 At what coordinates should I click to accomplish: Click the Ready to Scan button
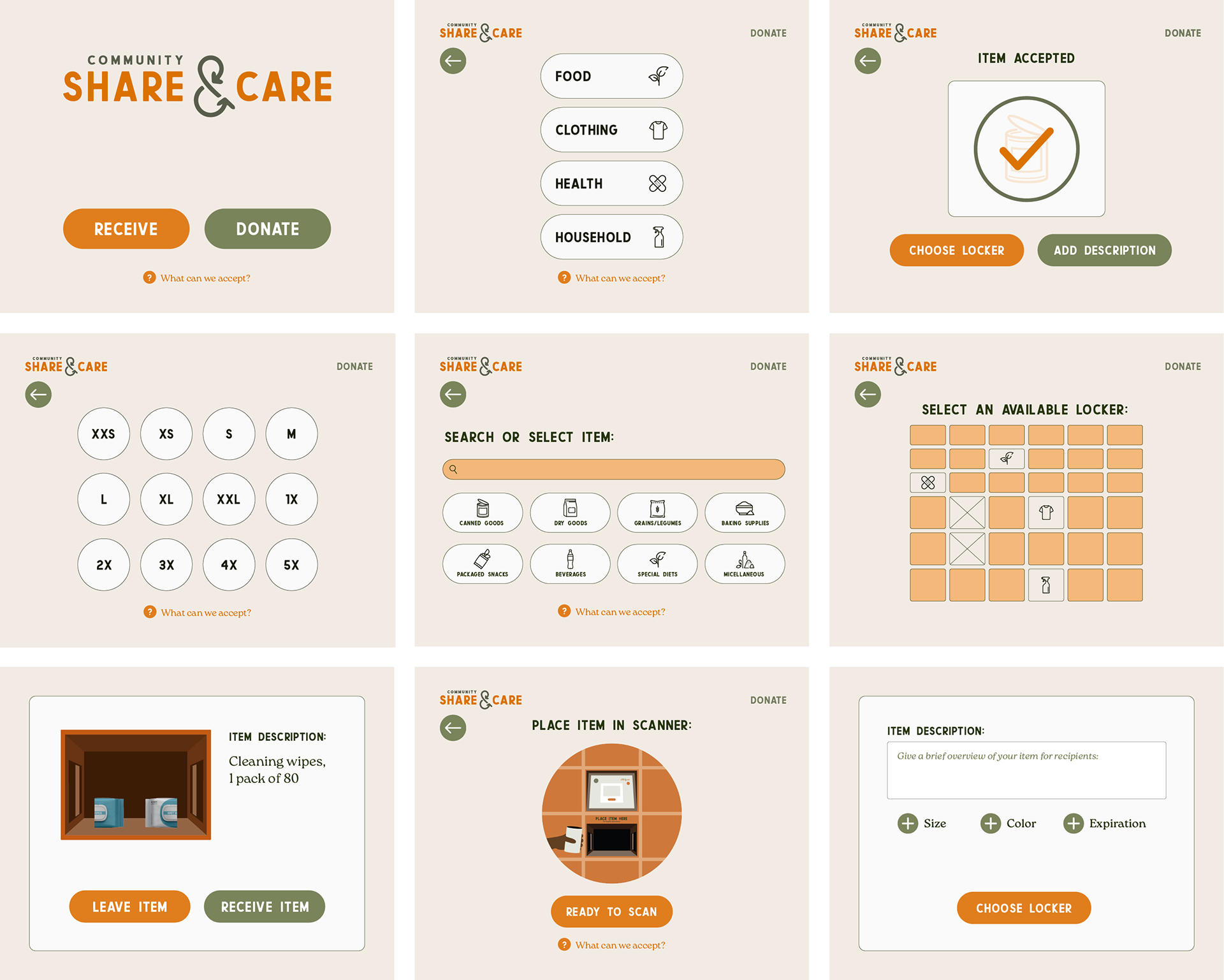click(x=611, y=912)
